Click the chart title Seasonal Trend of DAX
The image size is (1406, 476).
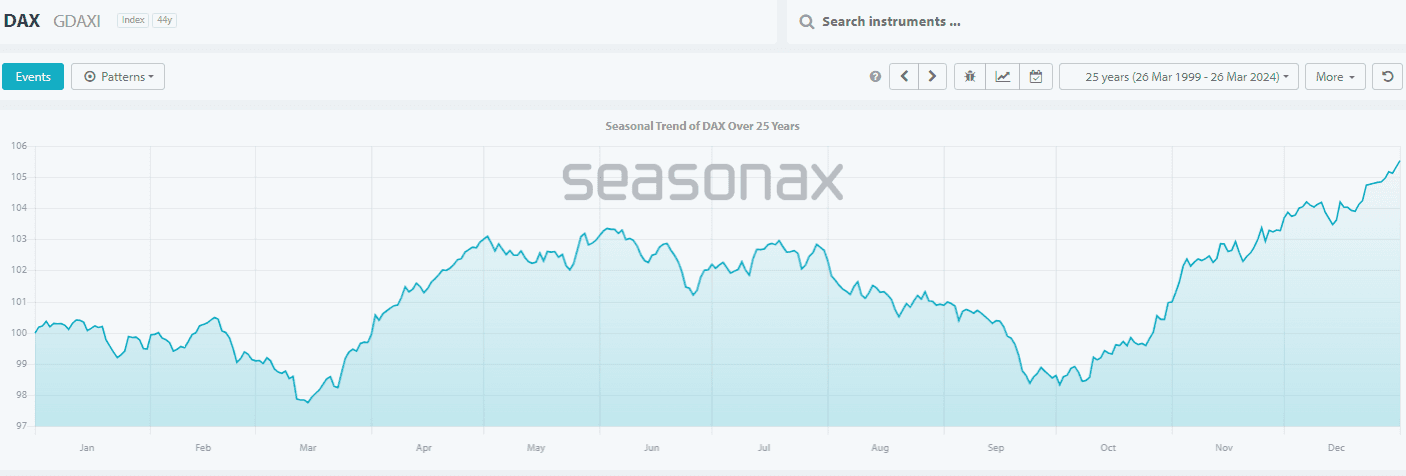[703, 126]
